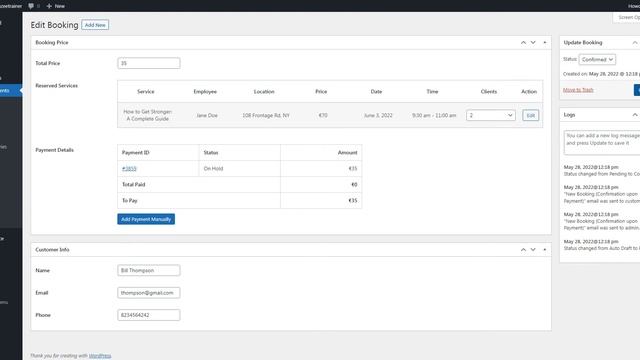Move Booking Price panel down

pos(533,42)
